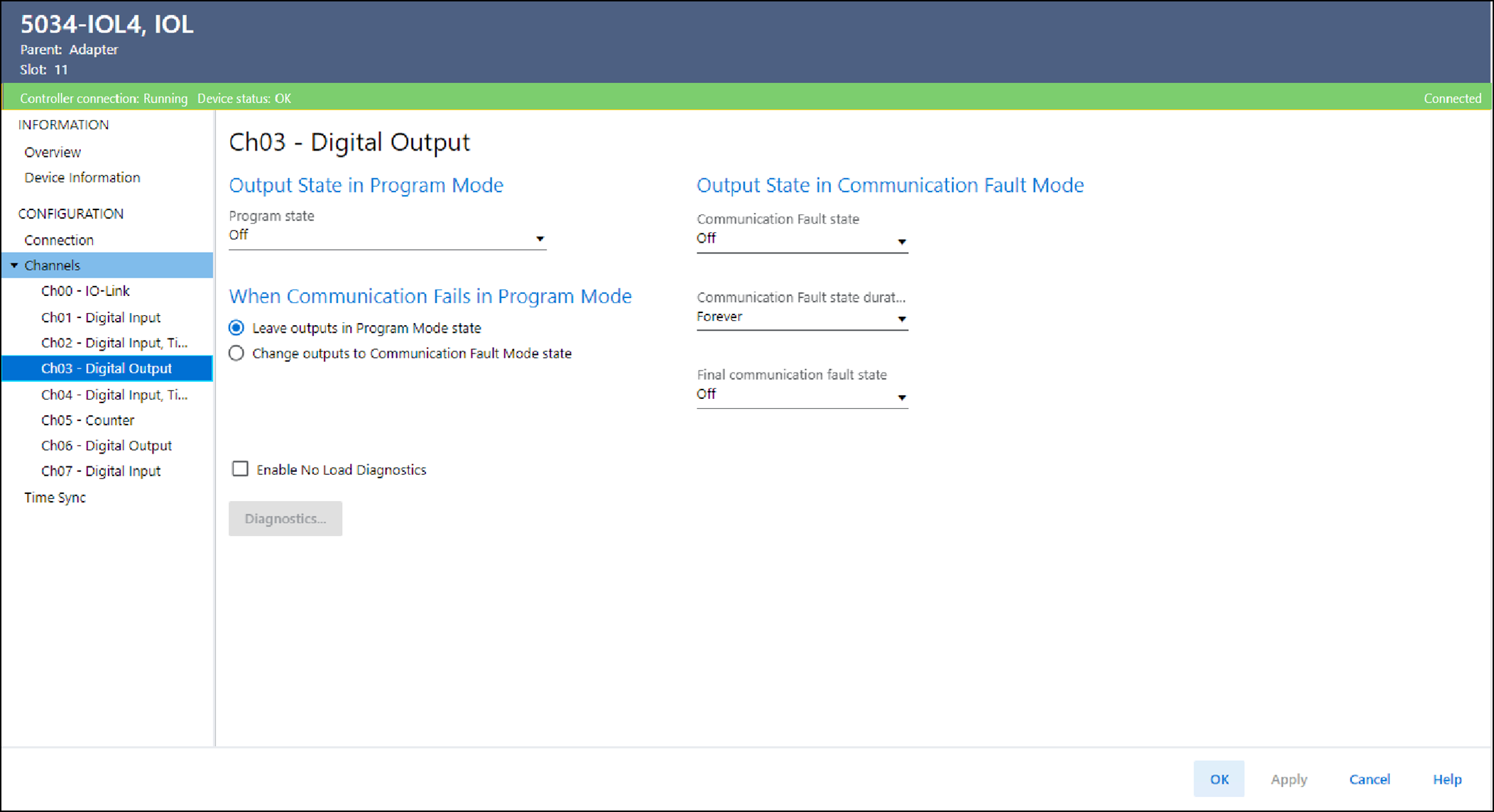Select Ch01 - Digital Input channel
The image size is (1494, 812).
pos(101,317)
